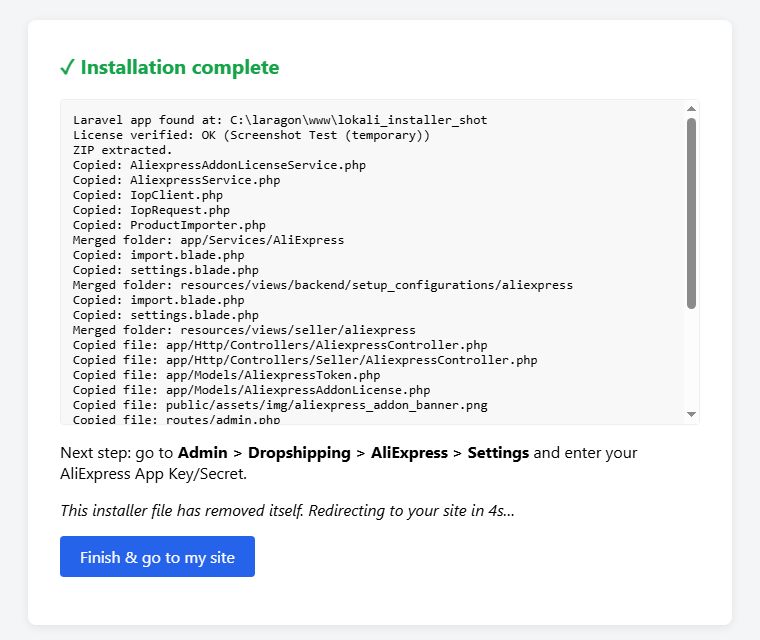This screenshot has width=760, height=640.
Task: Click the bold 'Admin' word in next step
Action: point(203,453)
